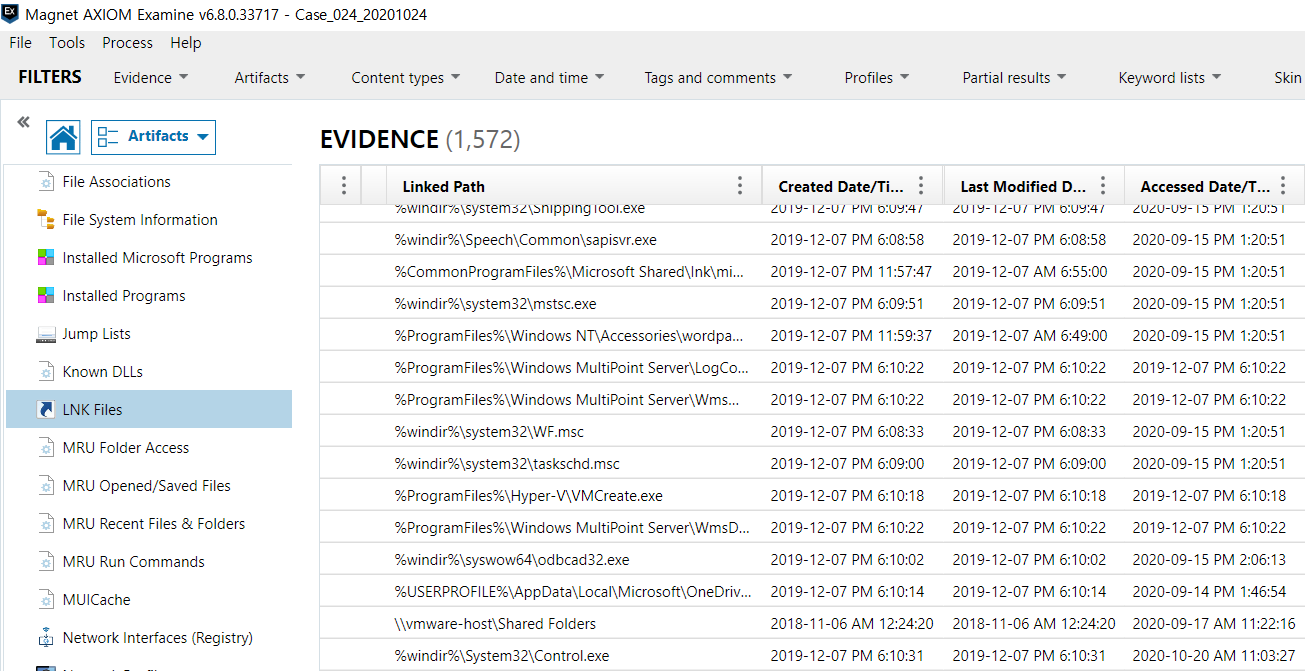
Task: Expand Tags and comments filter
Action: [x=718, y=78]
